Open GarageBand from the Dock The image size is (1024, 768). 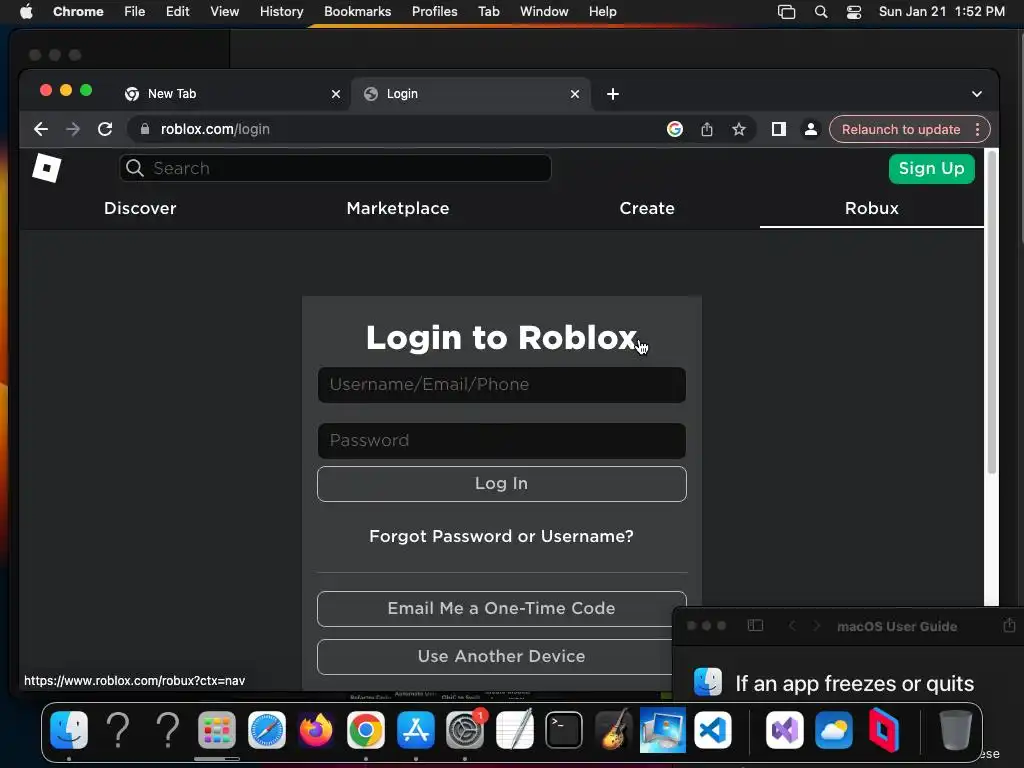pyautogui.click(x=613, y=730)
